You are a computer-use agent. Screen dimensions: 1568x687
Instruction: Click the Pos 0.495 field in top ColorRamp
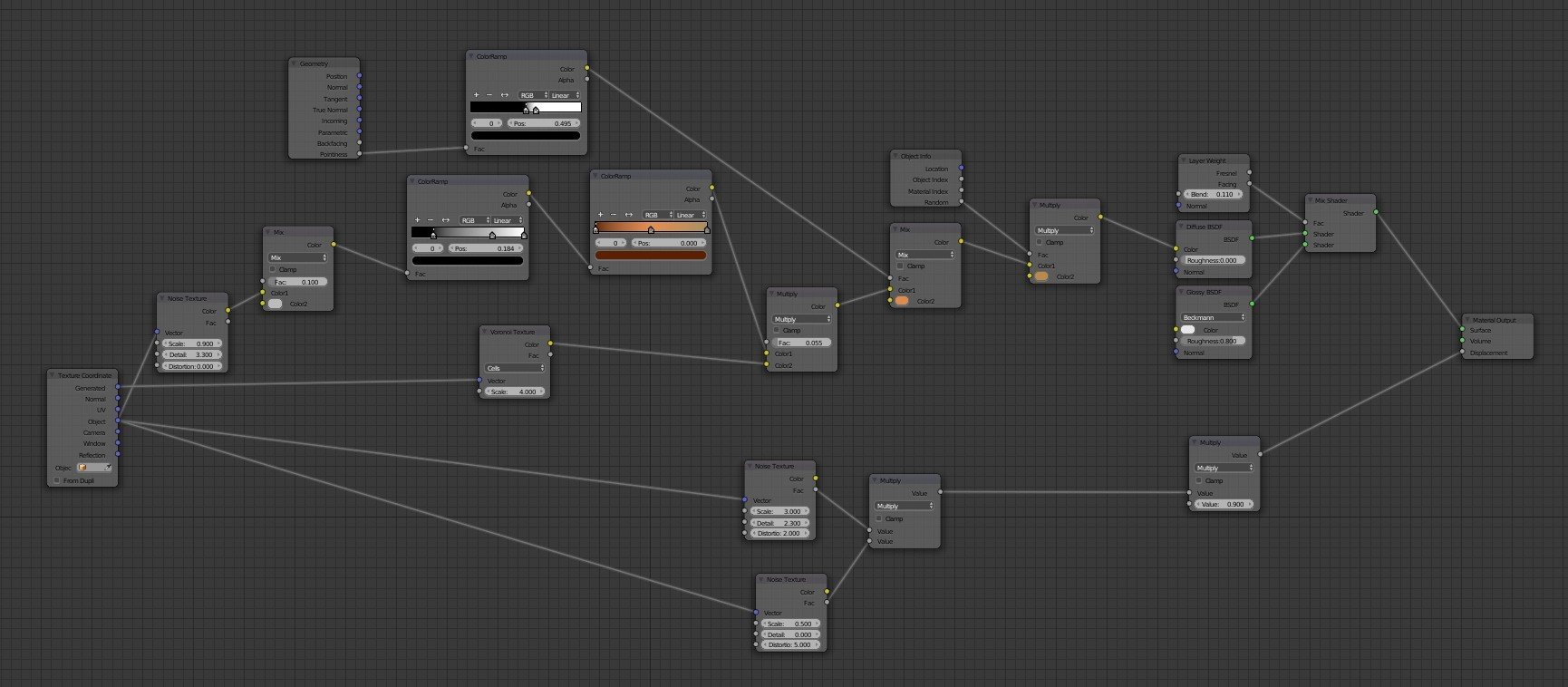coord(542,123)
